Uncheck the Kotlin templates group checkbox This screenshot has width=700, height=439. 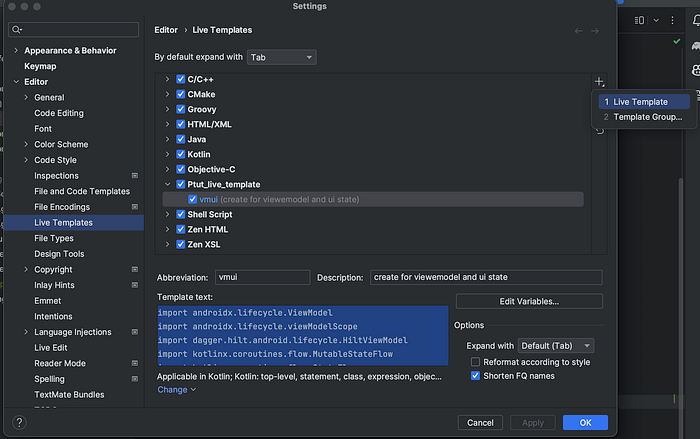pos(181,155)
